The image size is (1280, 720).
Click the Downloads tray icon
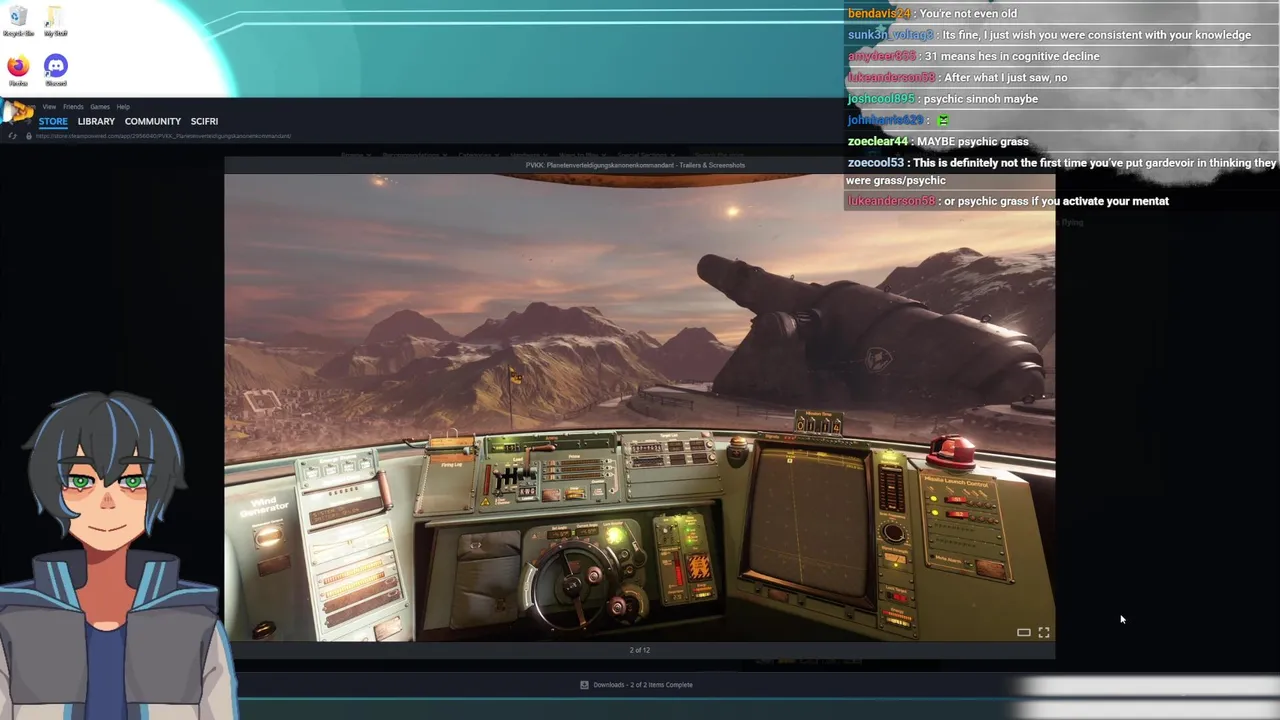coord(584,685)
